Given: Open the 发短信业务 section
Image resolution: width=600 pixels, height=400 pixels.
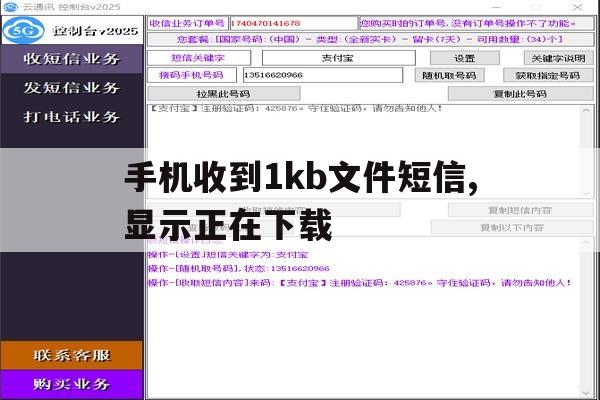Looking at the screenshot, I should pos(72,88).
